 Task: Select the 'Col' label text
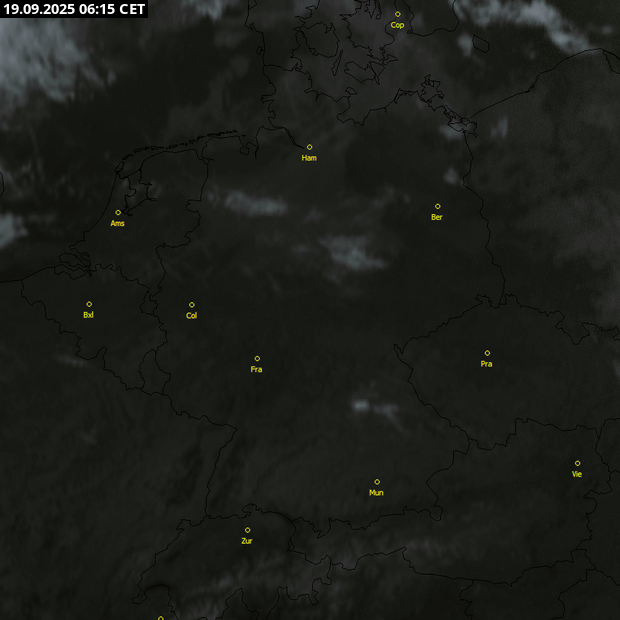[191, 316]
